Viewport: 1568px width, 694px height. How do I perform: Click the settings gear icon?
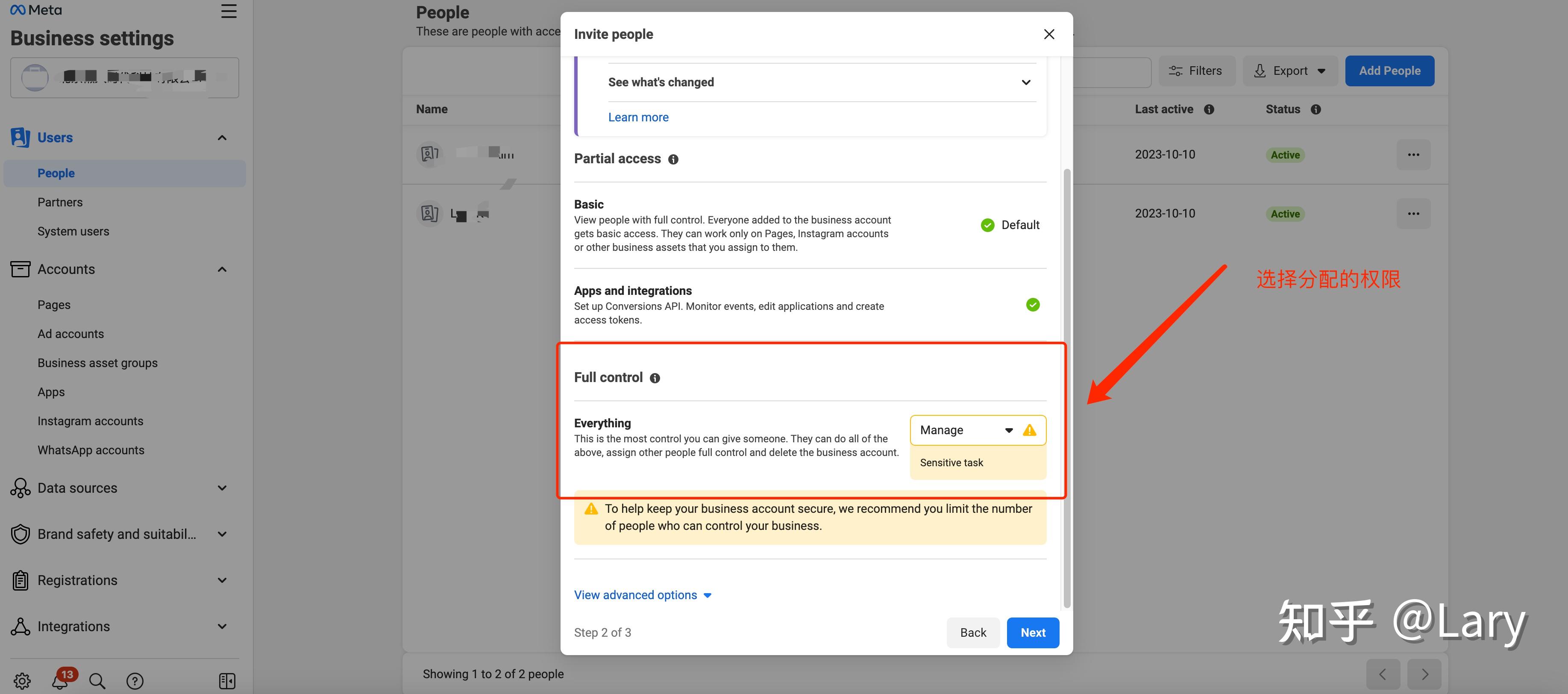tap(22, 681)
